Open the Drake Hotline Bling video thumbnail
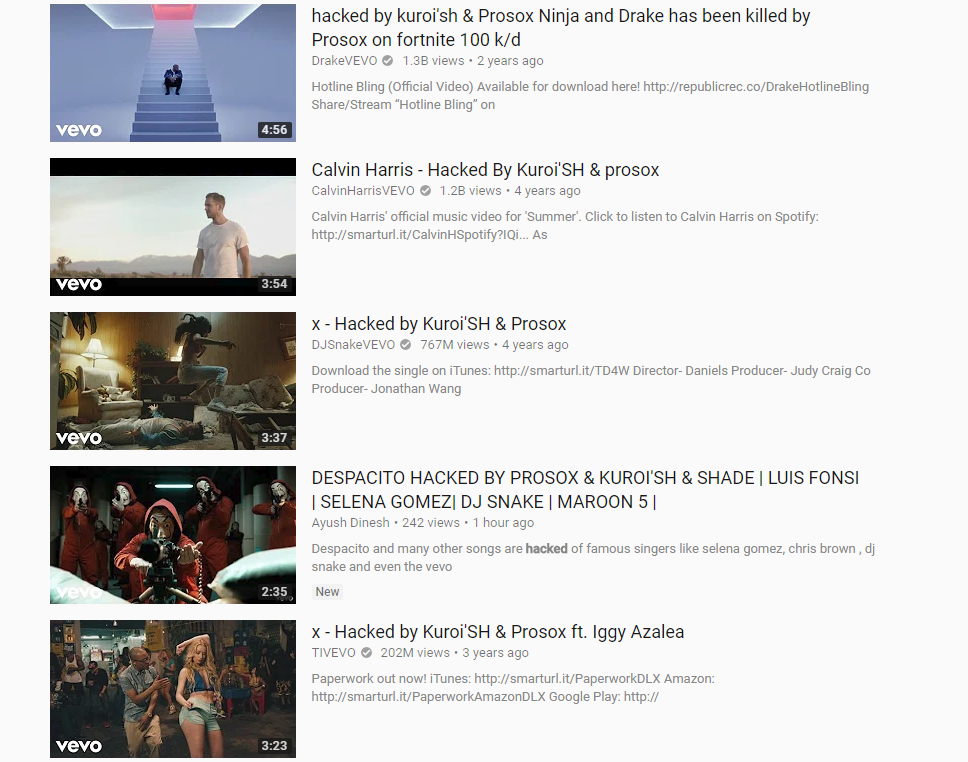 tap(173, 73)
